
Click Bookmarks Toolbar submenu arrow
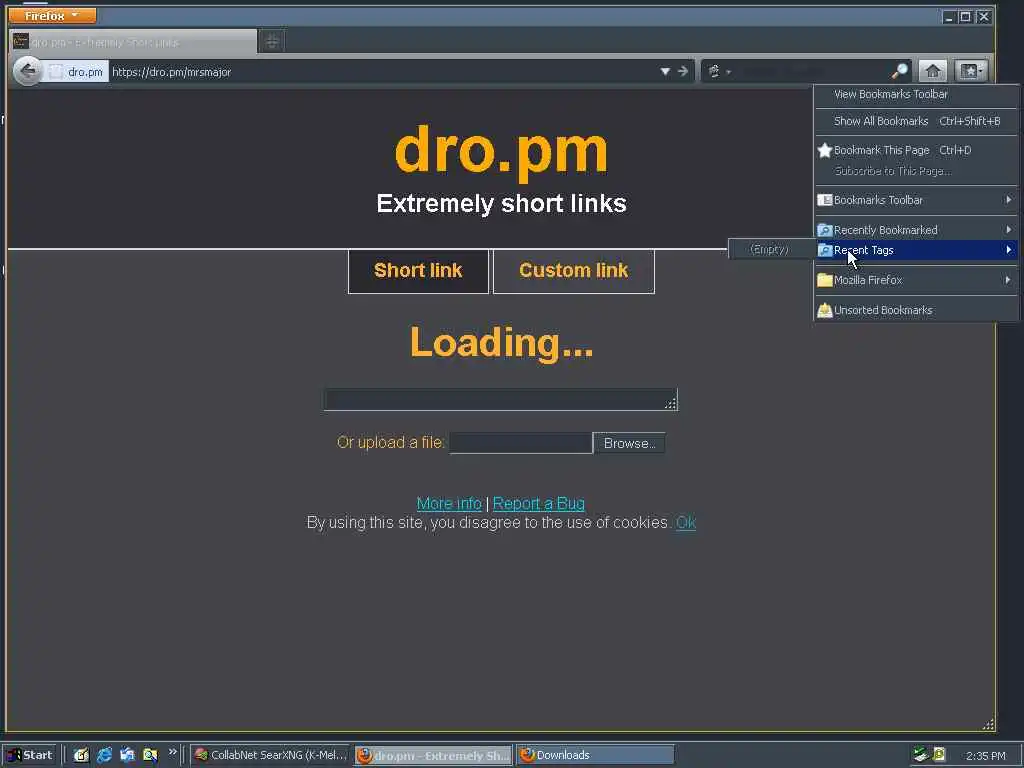1008,199
